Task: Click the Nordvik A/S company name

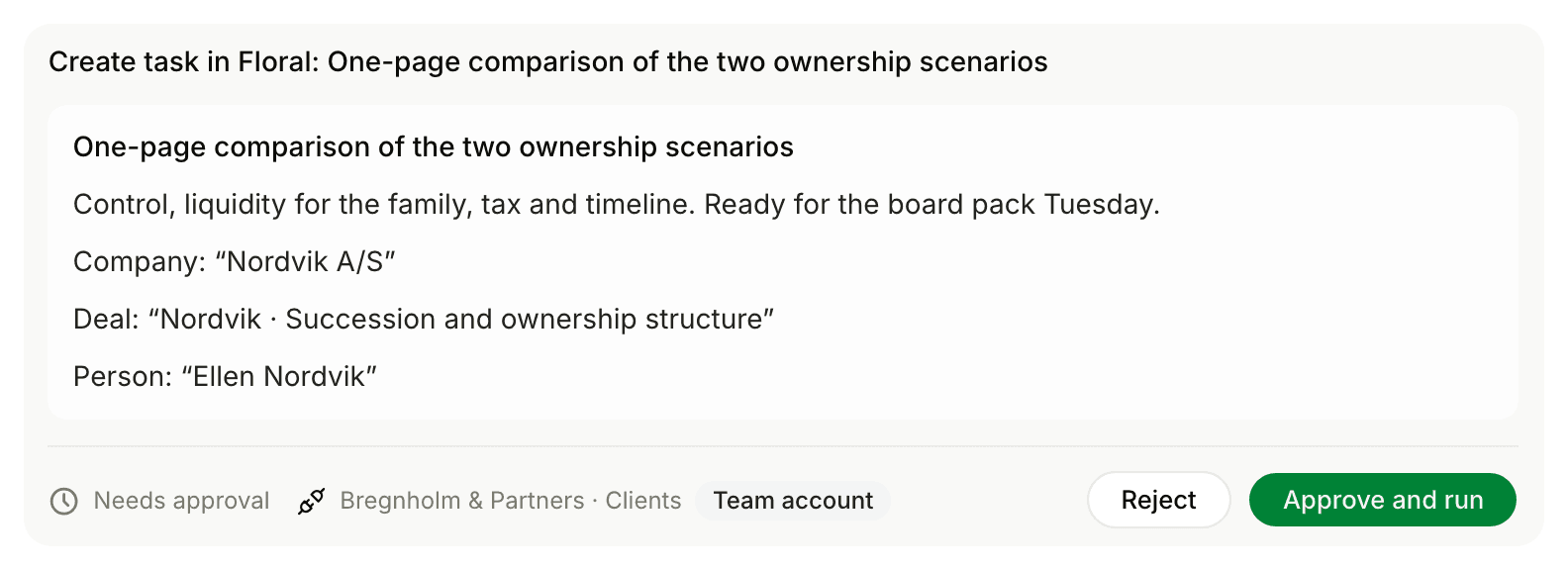Action: [305, 261]
